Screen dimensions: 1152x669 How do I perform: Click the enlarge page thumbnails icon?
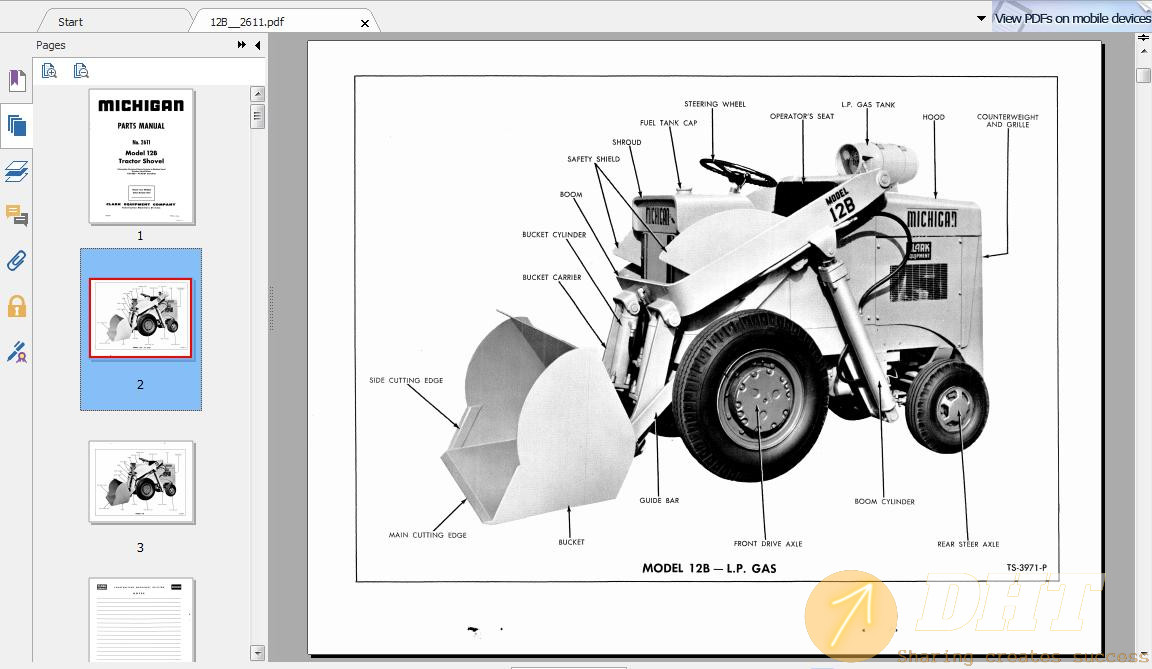point(49,70)
